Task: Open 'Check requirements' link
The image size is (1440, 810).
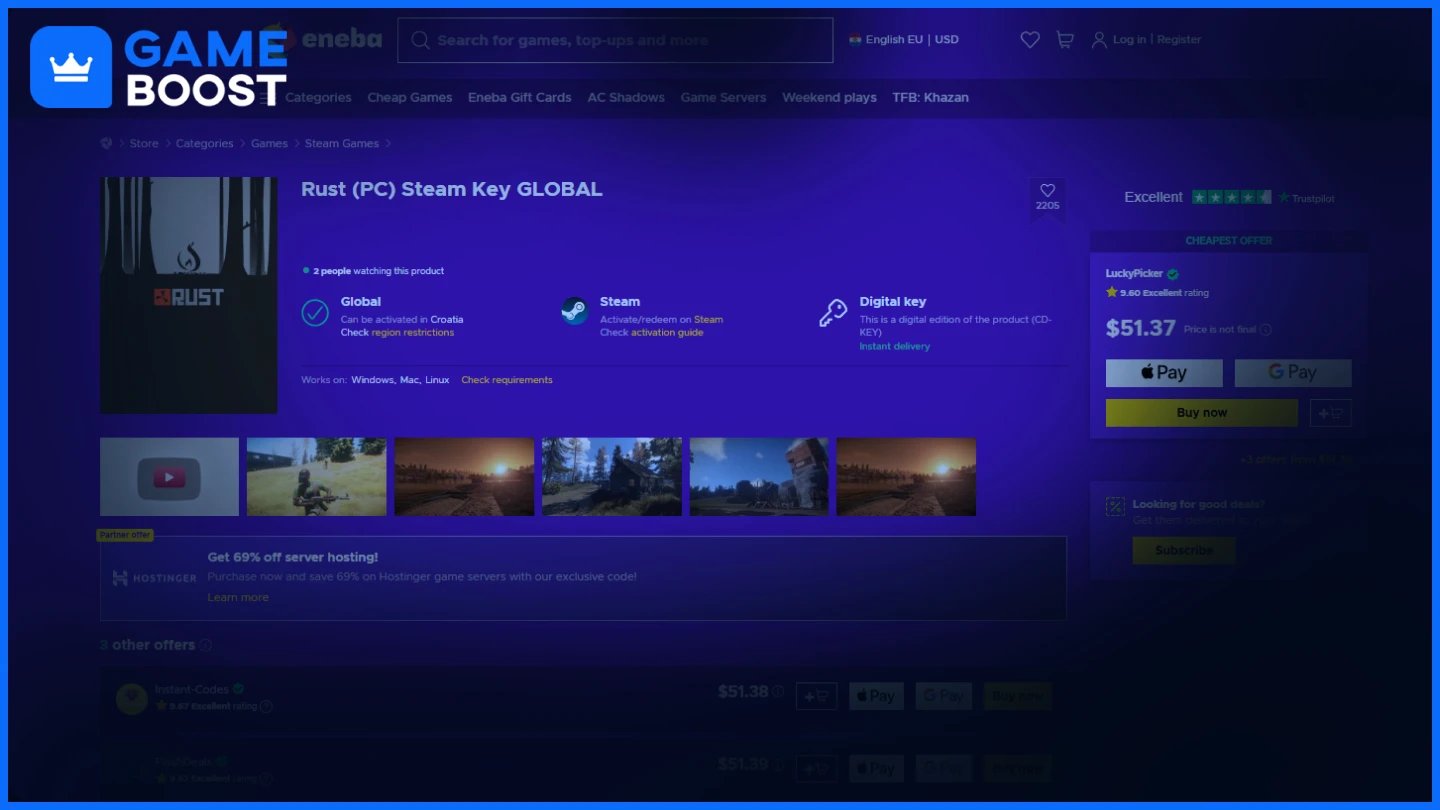Action: pyautogui.click(x=507, y=380)
